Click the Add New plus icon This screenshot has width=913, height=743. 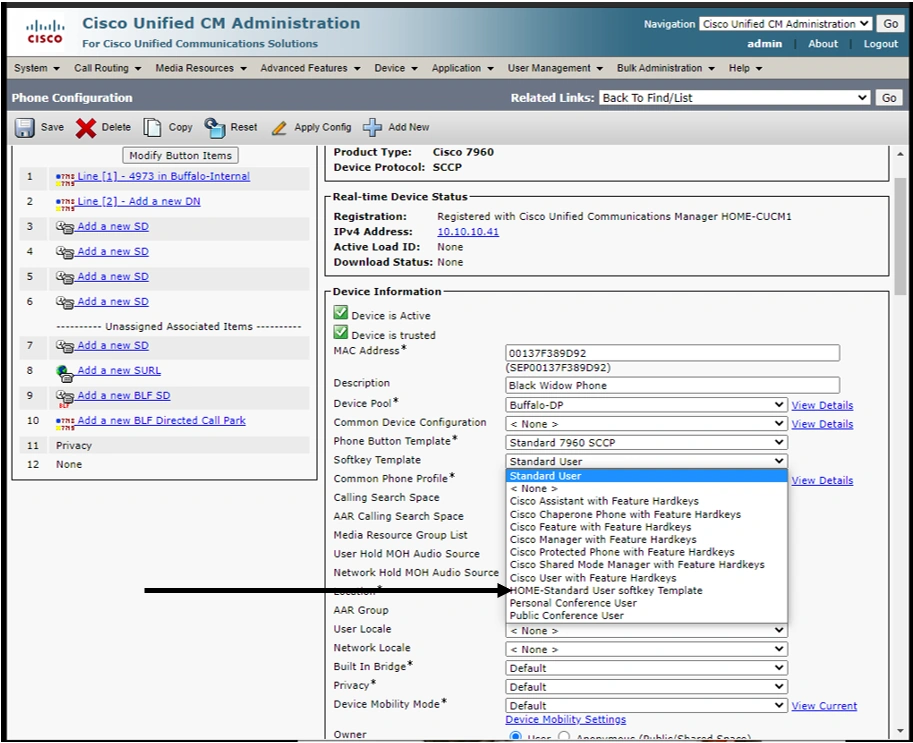coord(372,127)
